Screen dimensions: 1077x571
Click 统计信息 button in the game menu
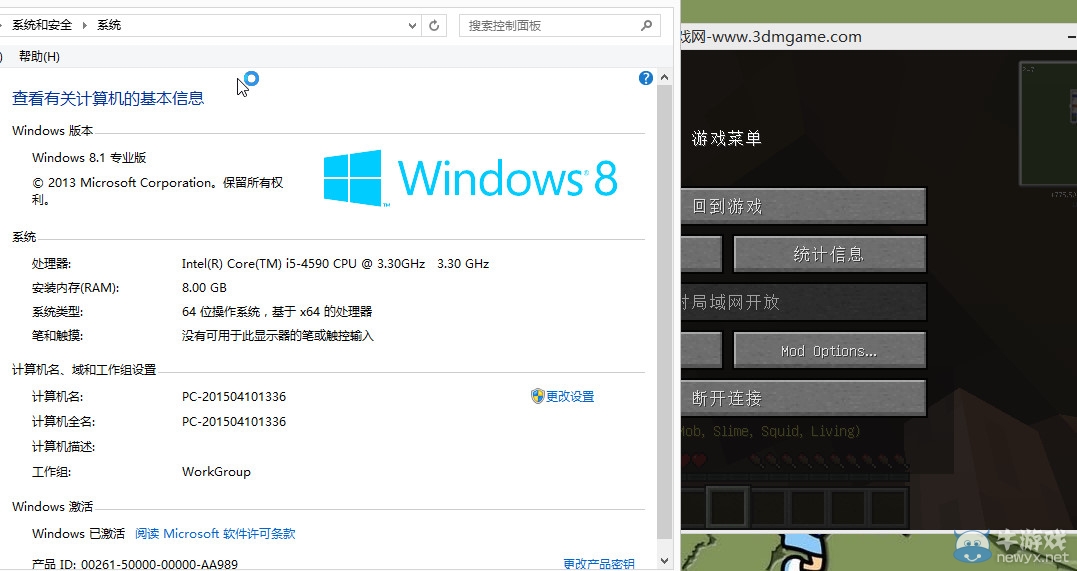(830, 254)
